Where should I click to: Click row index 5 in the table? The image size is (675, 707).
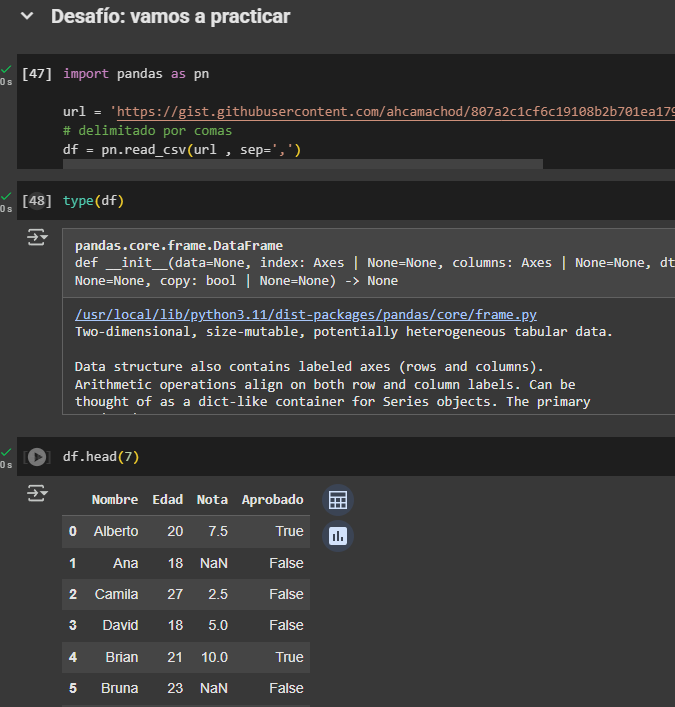click(73, 689)
